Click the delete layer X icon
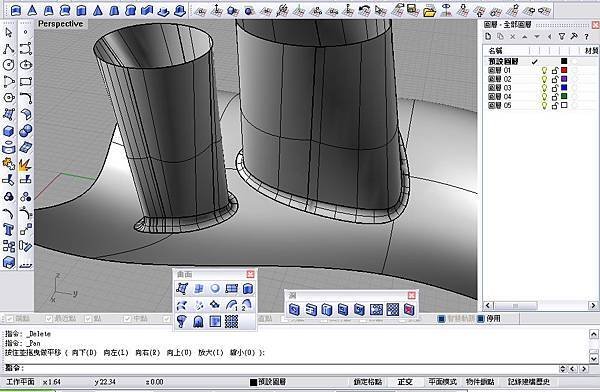 tap(513, 36)
